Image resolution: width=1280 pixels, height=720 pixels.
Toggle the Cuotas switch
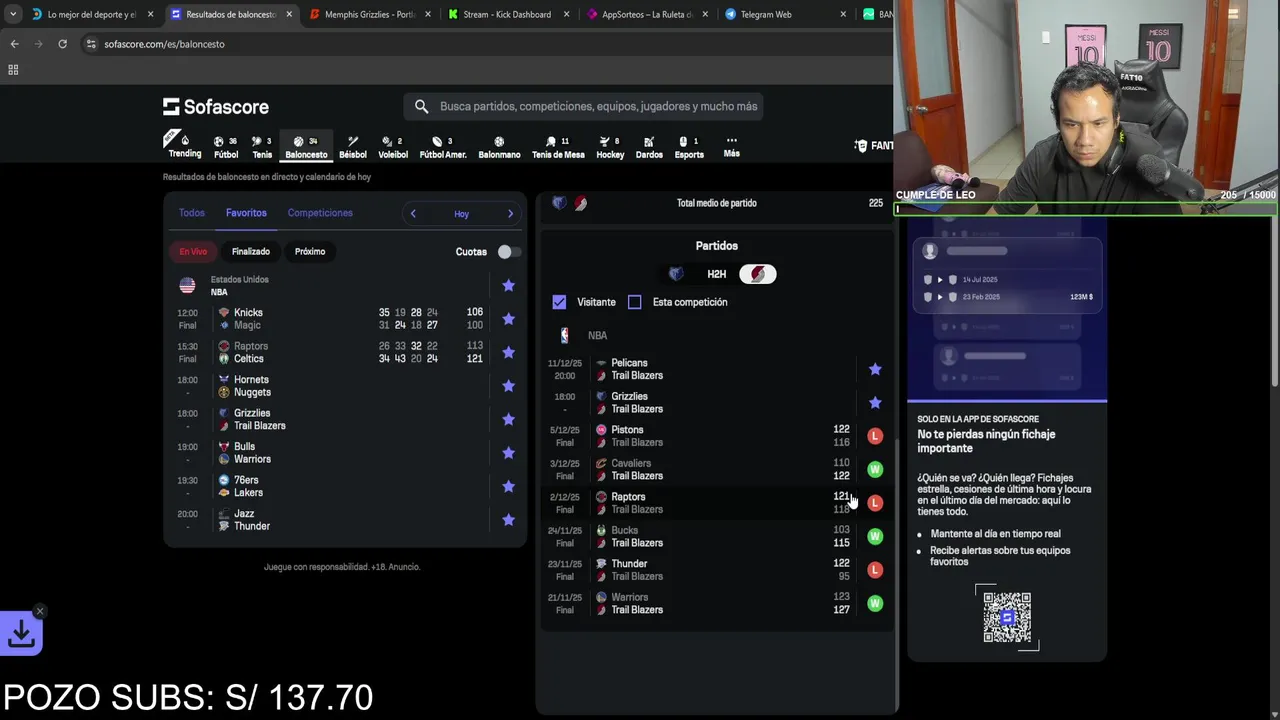[x=509, y=252]
